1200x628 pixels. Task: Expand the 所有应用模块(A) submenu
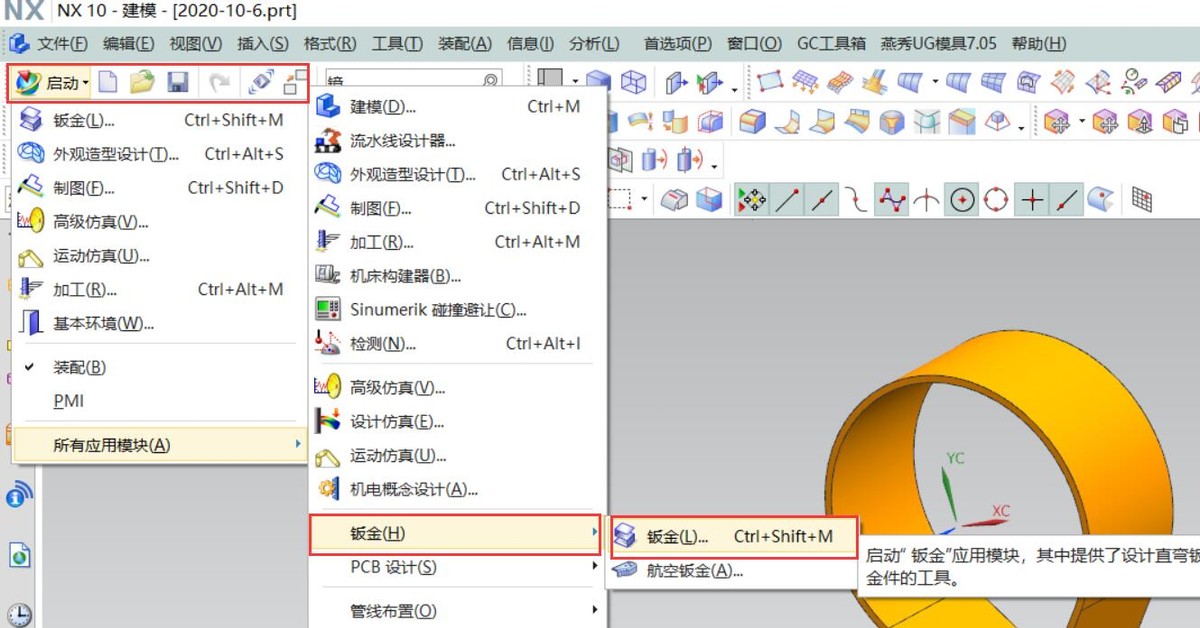point(159,445)
